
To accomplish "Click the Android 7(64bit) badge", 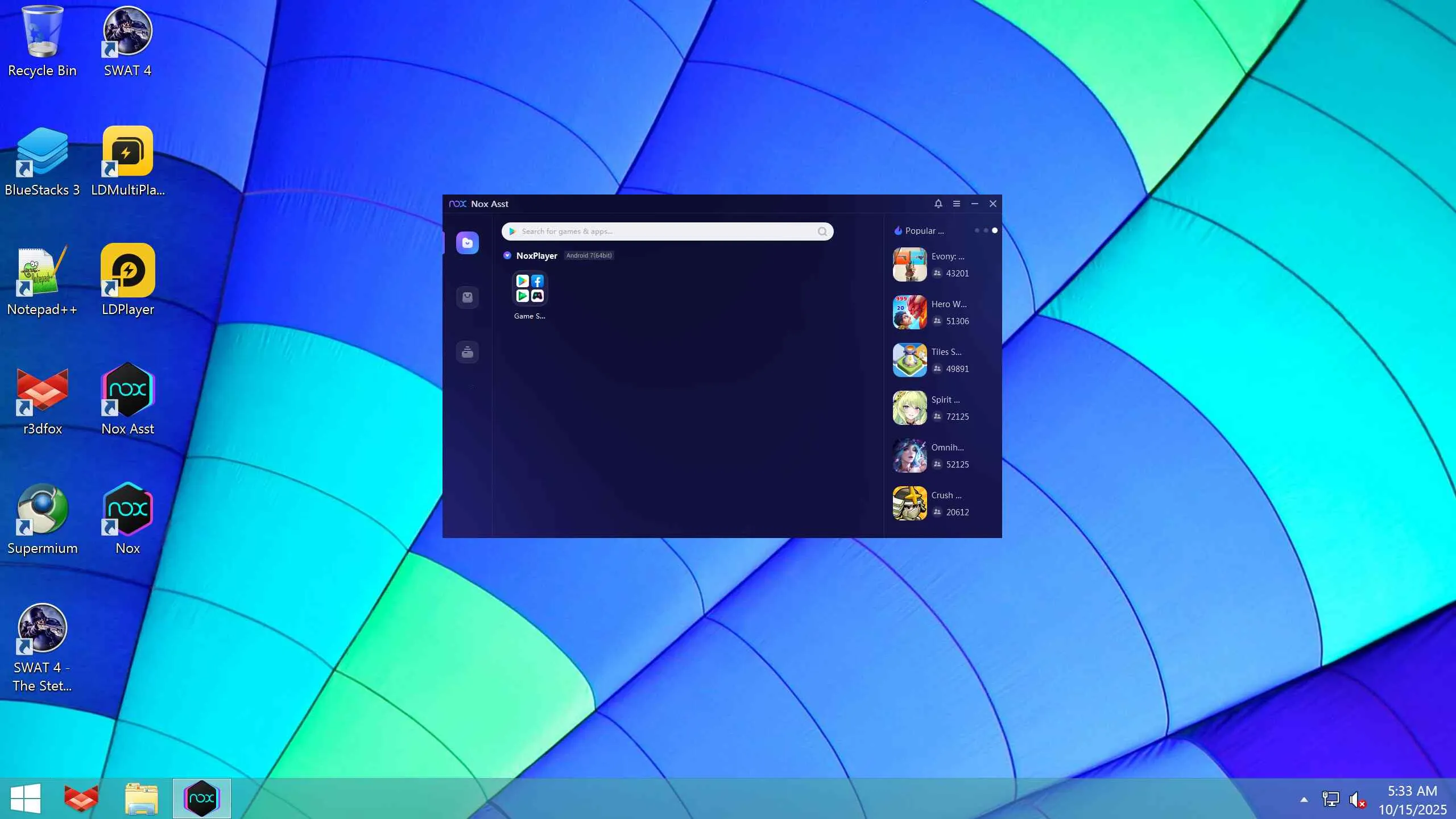I will pos(589,255).
